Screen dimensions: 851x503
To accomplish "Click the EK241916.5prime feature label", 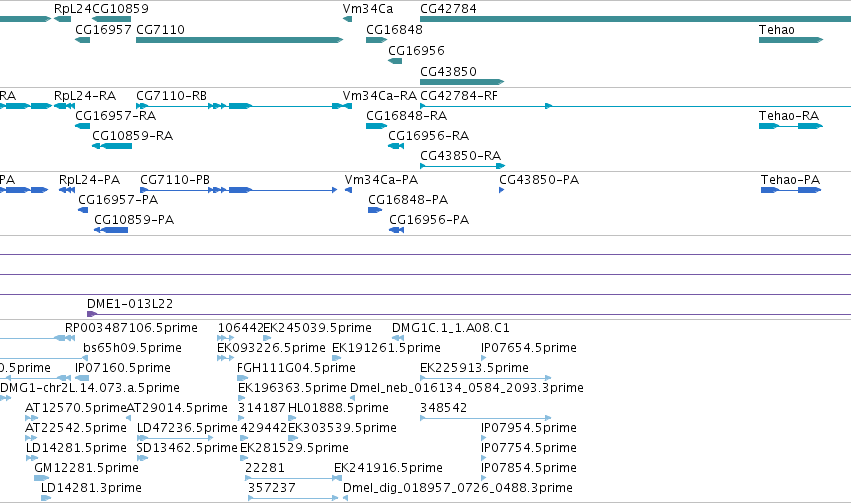I will 388,468.
